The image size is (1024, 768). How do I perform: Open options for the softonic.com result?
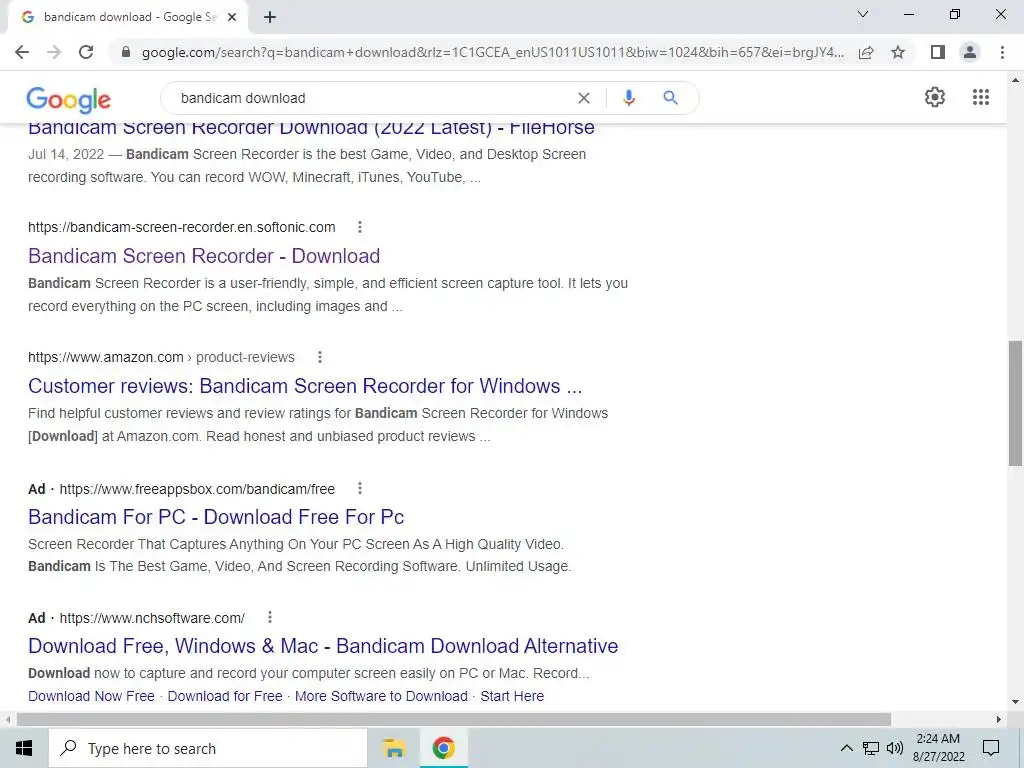pyautogui.click(x=360, y=227)
